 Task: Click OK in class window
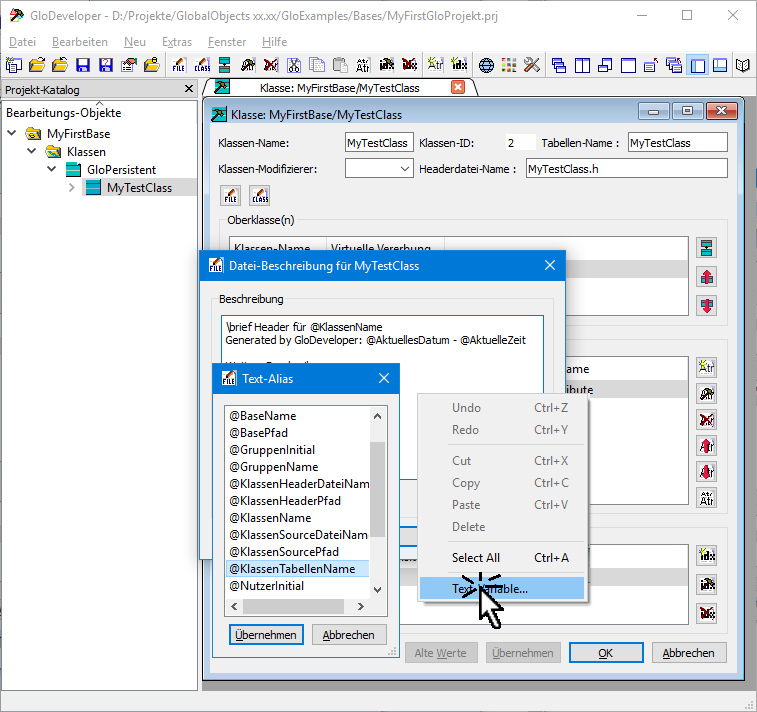click(x=606, y=653)
